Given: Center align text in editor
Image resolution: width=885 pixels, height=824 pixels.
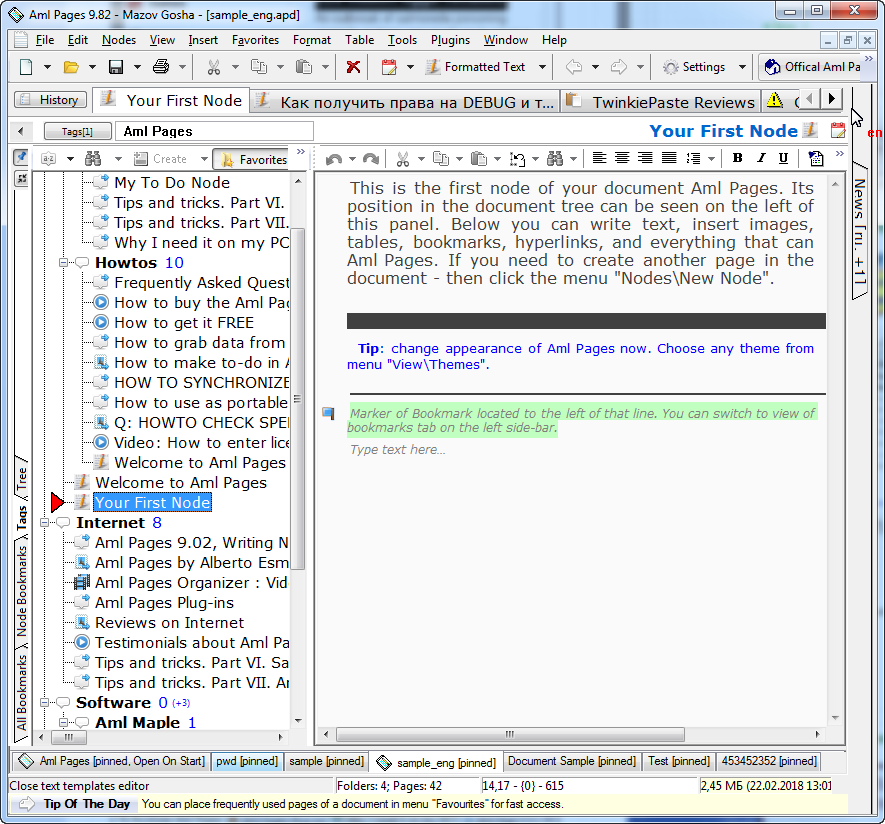Looking at the screenshot, I should (622, 158).
